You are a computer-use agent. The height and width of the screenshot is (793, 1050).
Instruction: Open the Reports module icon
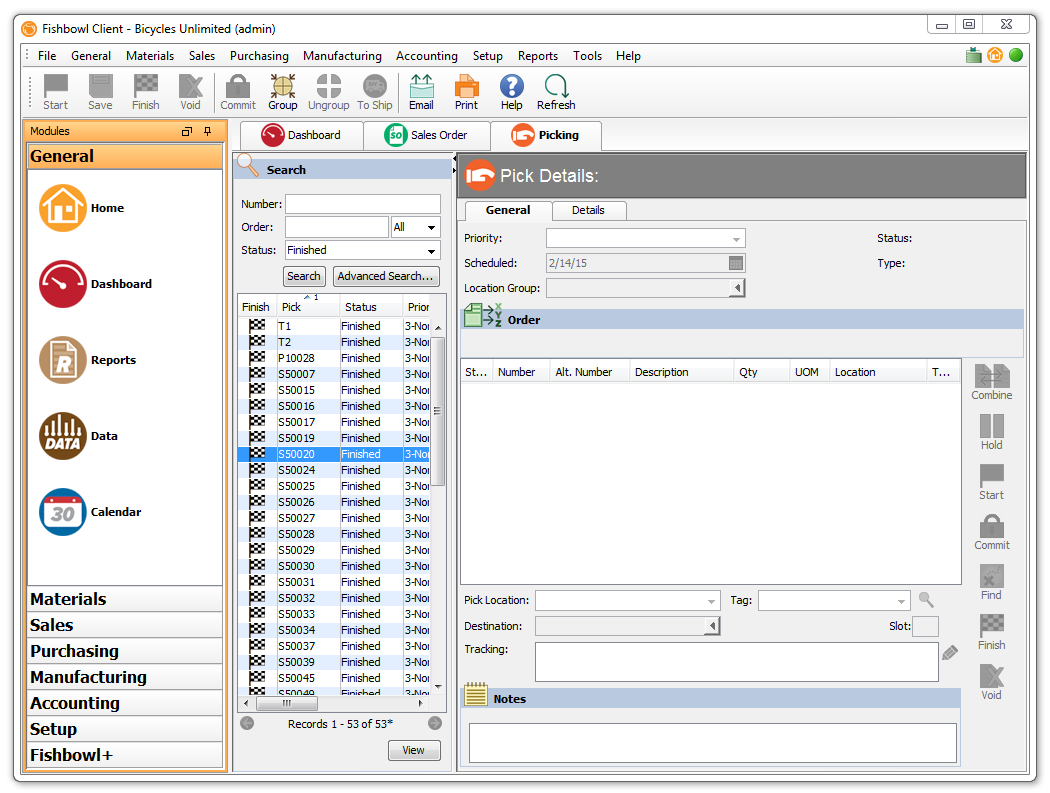pyautogui.click(x=63, y=360)
